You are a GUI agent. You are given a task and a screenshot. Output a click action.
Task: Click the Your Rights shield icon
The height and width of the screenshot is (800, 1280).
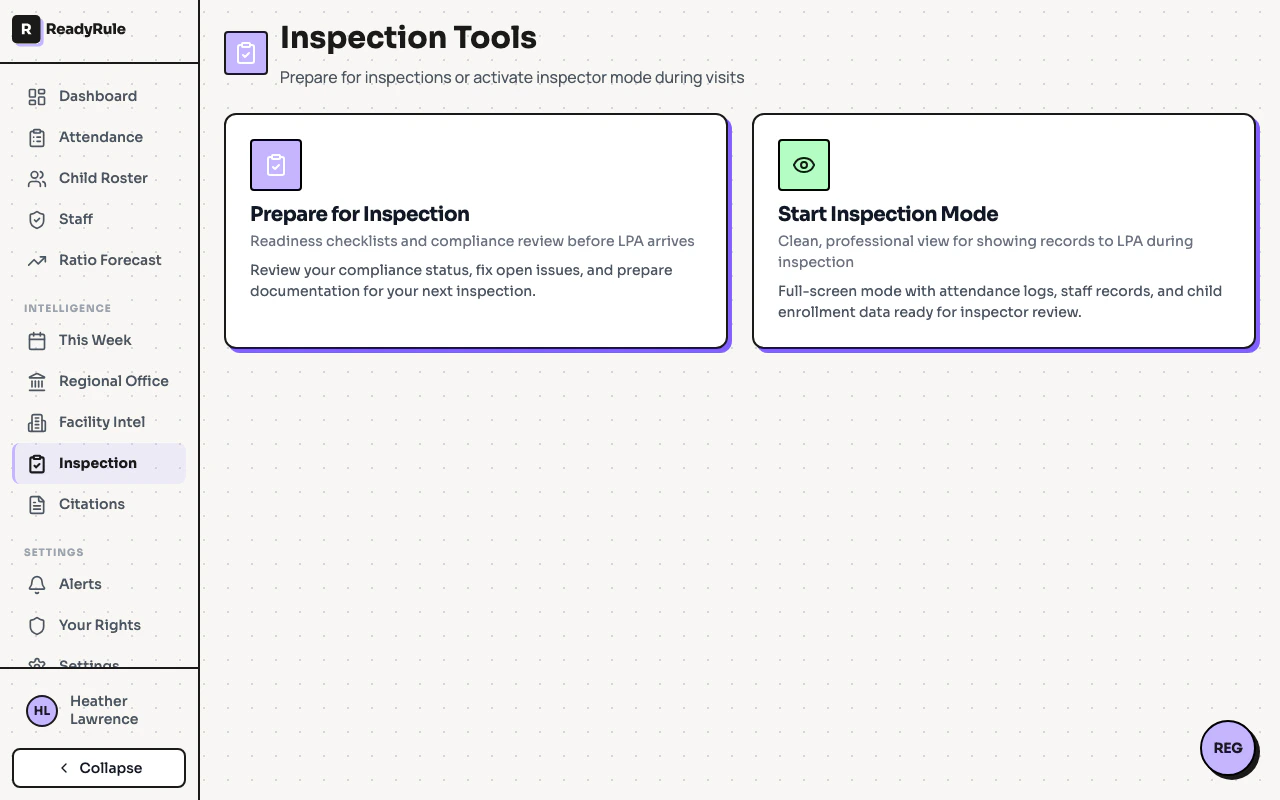(x=37, y=625)
